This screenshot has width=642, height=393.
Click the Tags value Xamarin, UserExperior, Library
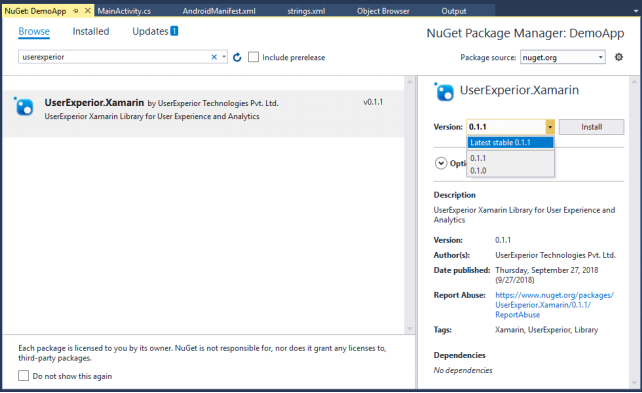[547, 330]
